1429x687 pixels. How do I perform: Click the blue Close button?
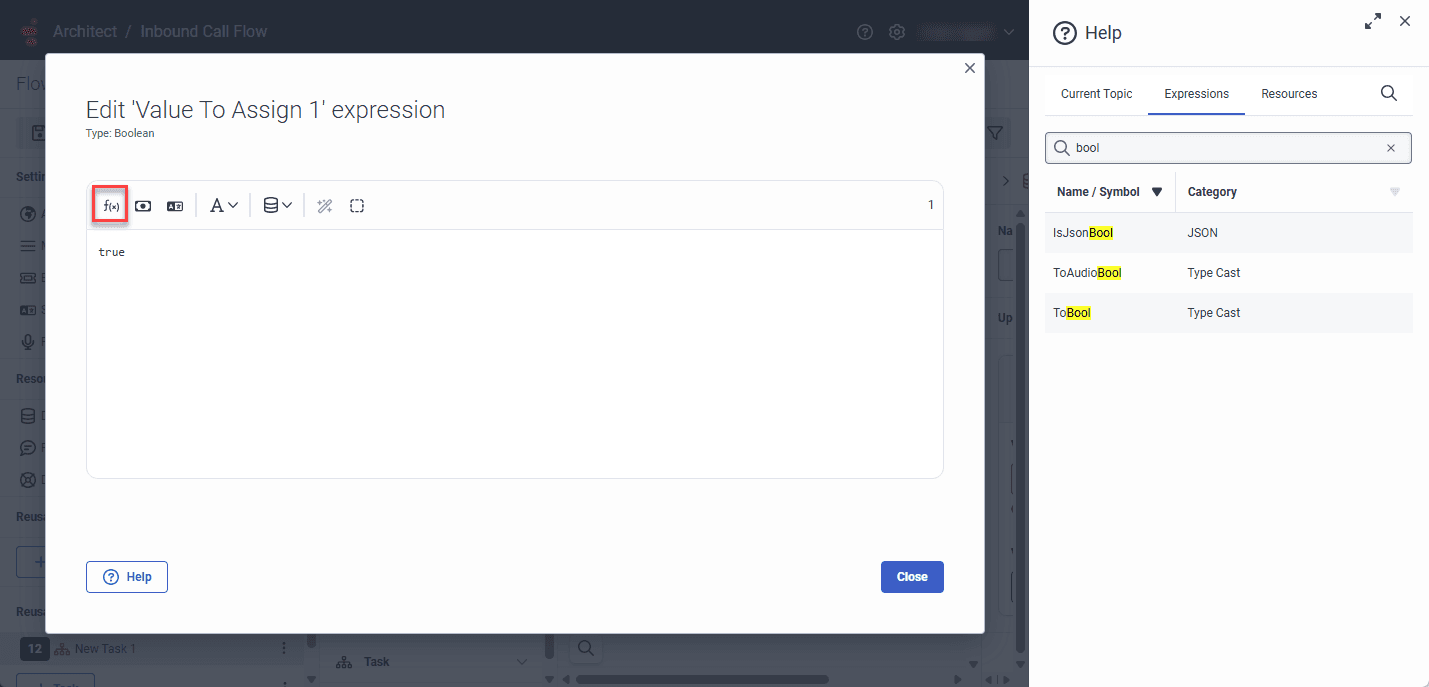coord(911,576)
